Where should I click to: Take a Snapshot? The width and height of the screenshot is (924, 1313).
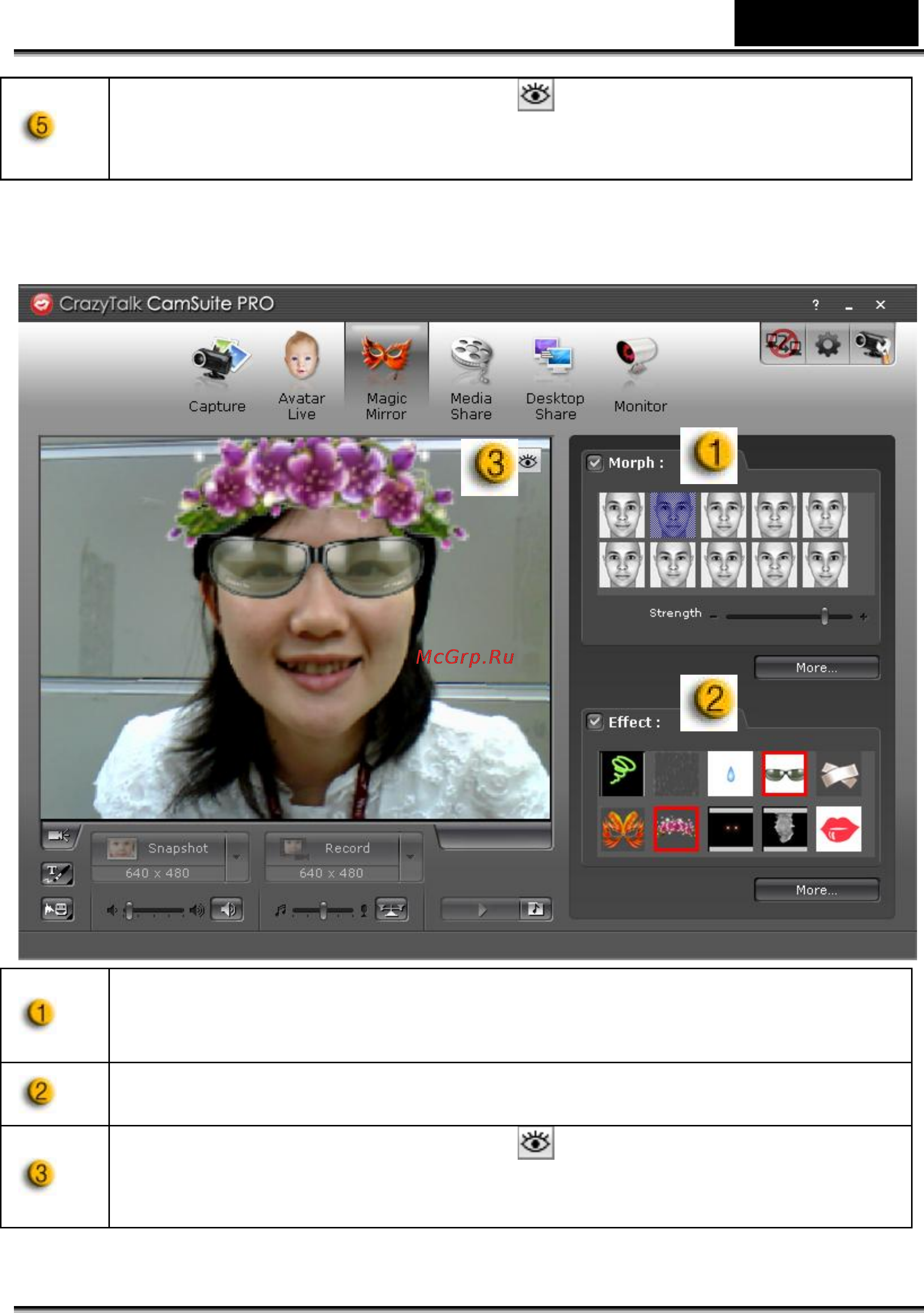click(159, 848)
